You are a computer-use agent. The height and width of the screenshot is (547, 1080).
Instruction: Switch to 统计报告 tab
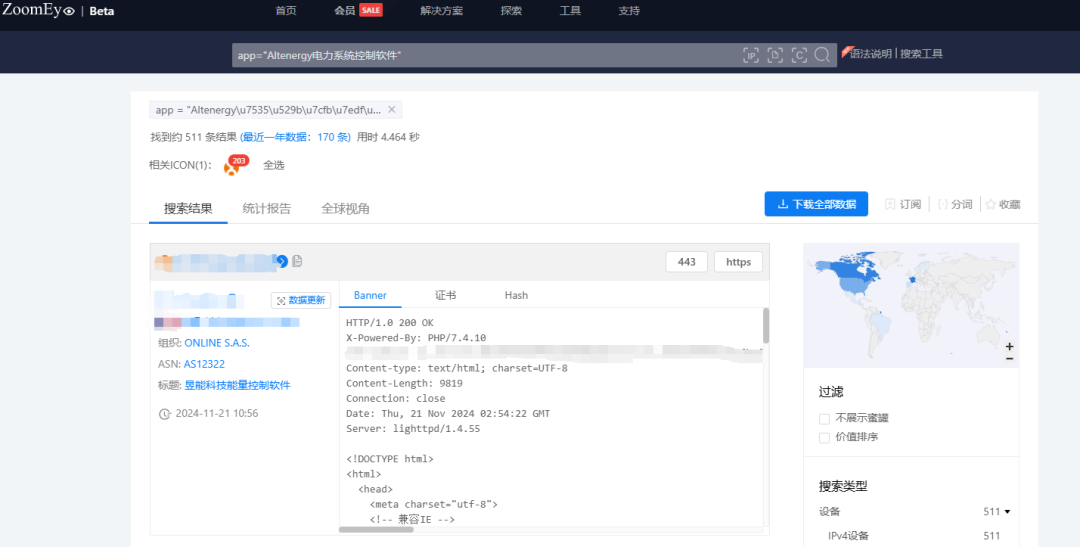(267, 208)
